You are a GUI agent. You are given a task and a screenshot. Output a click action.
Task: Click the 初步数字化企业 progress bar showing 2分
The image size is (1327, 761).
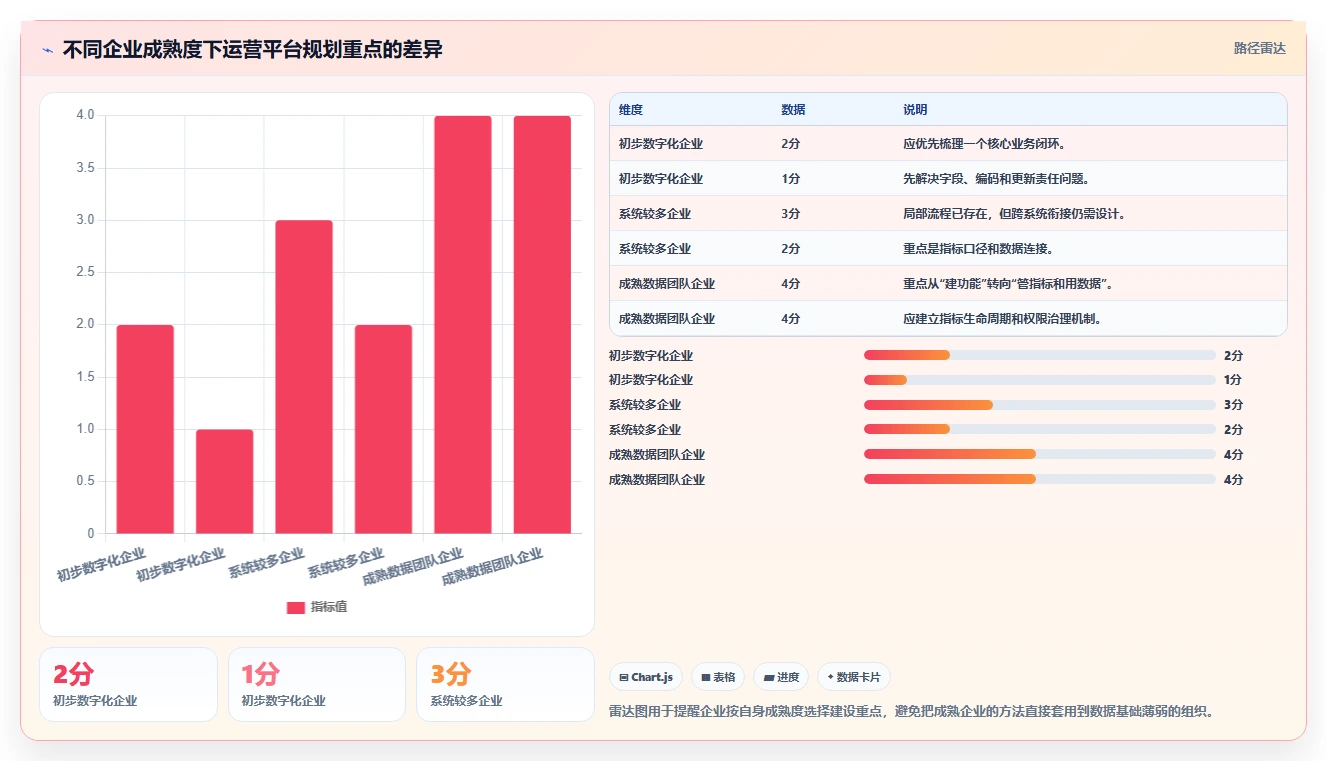(x=1040, y=355)
